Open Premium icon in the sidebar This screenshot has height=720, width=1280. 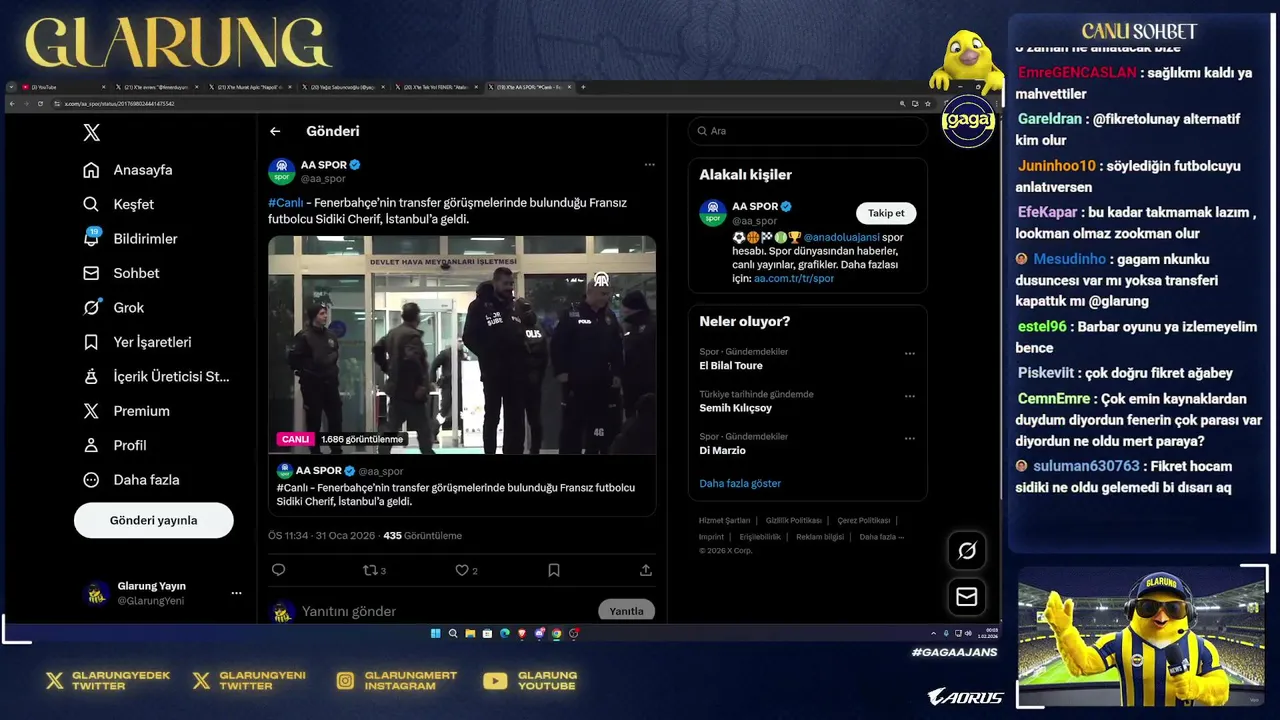[91, 411]
